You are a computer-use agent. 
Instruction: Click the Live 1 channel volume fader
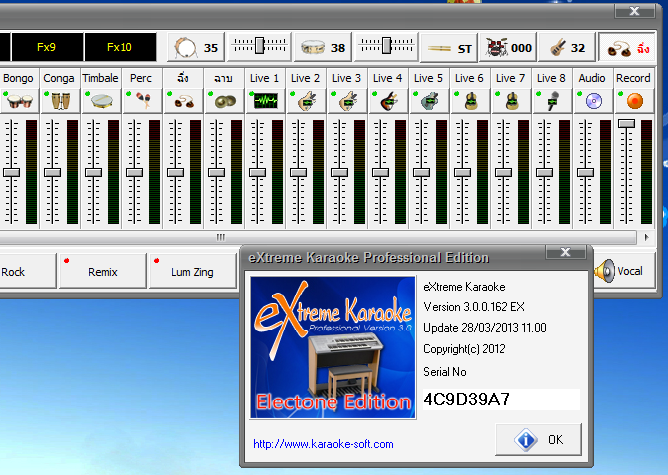(x=257, y=173)
